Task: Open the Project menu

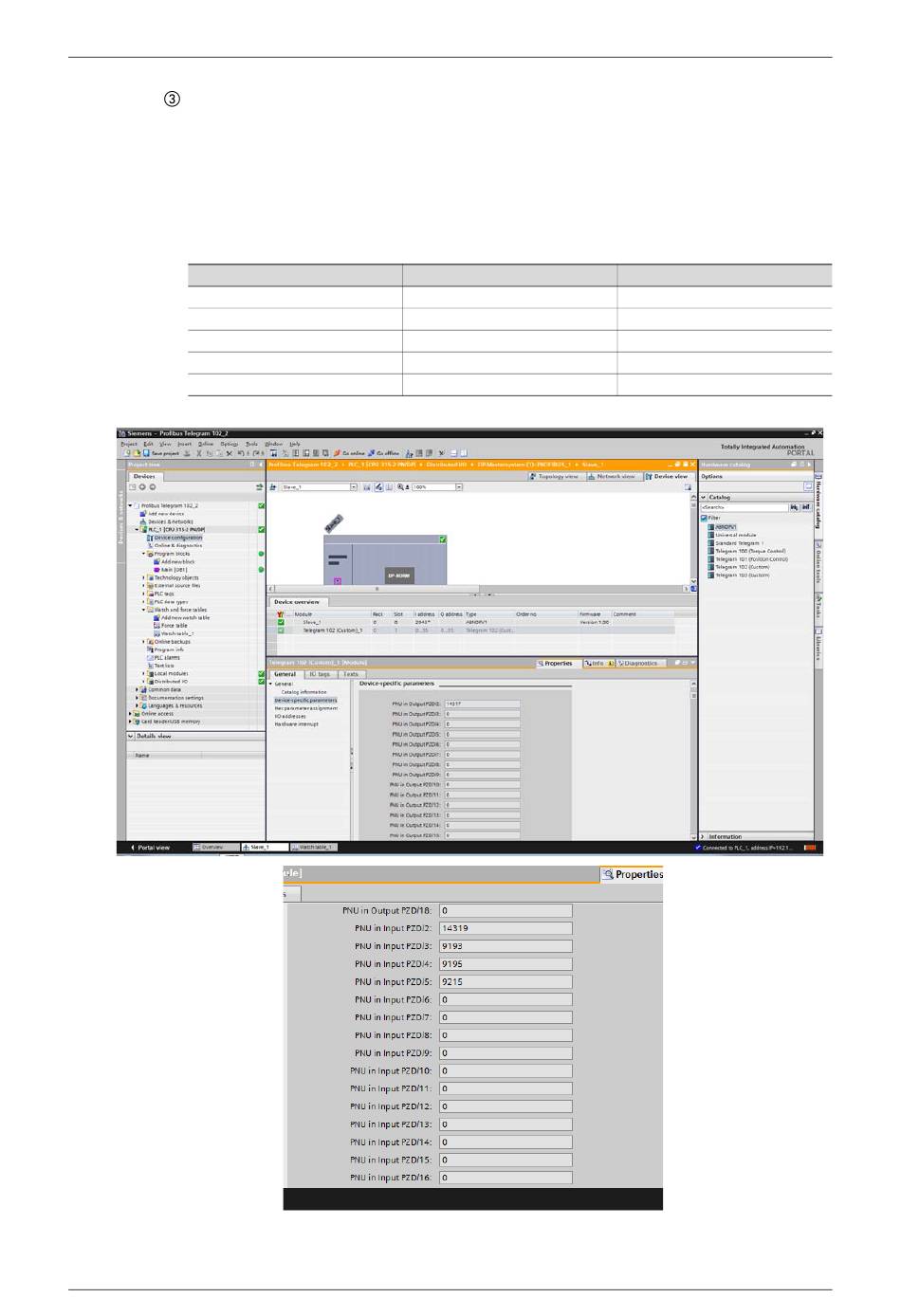Action: (128, 444)
